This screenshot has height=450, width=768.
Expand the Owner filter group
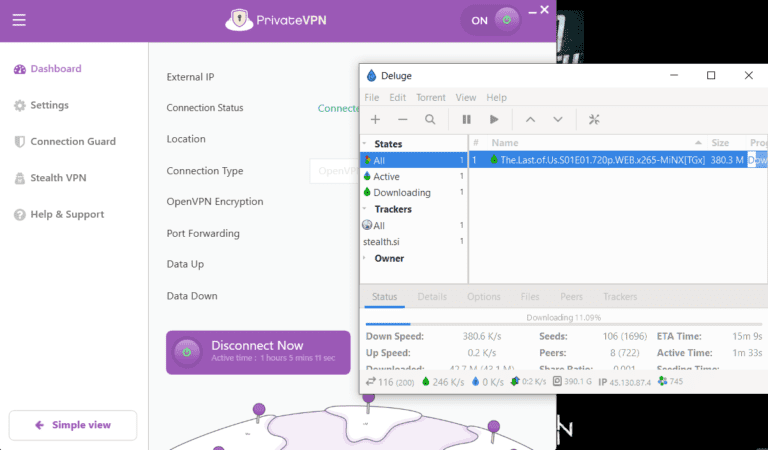[x=366, y=258]
